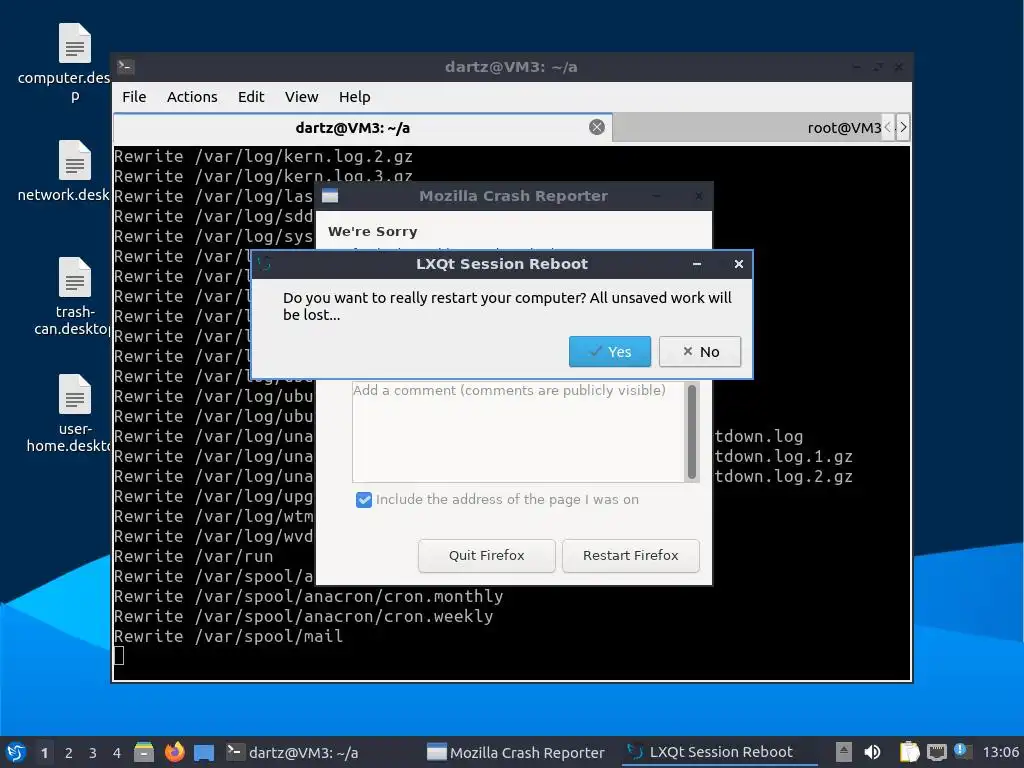Screen dimensions: 1024x768
Task: Click the Mozilla Crash Reporter window icon
Action: coord(330,196)
